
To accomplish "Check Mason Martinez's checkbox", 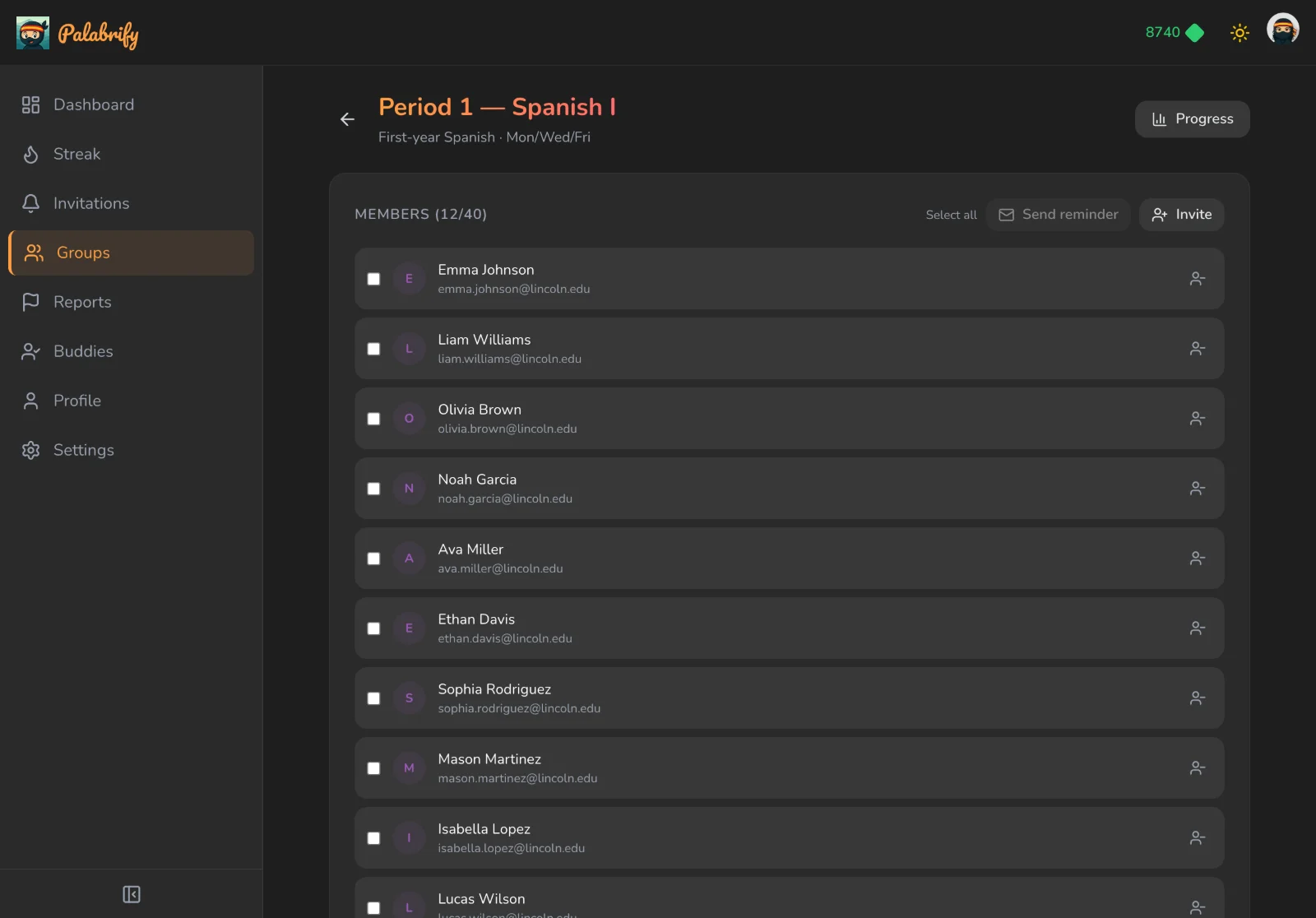I will pyautogui.click(x=373, y=768).
